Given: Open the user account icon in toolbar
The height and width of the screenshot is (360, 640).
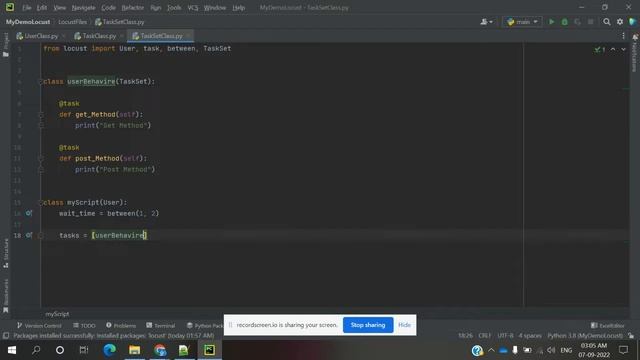Looking at the screenshot, I should pos(486,22).
